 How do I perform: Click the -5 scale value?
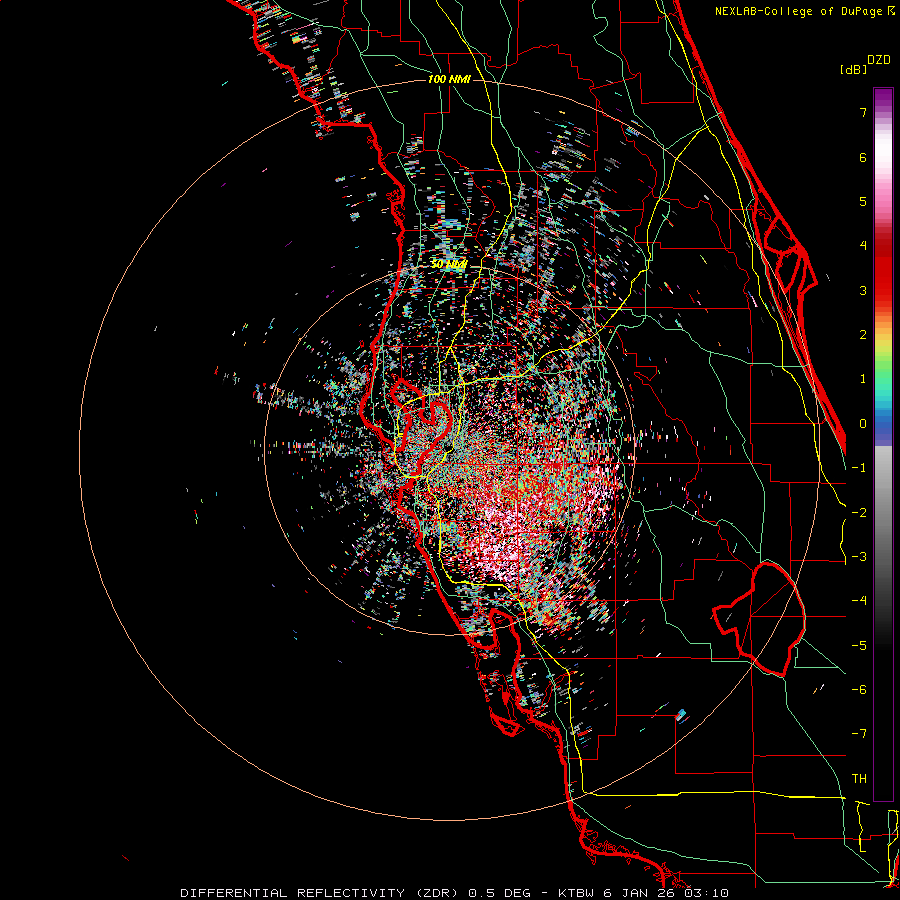859,646
